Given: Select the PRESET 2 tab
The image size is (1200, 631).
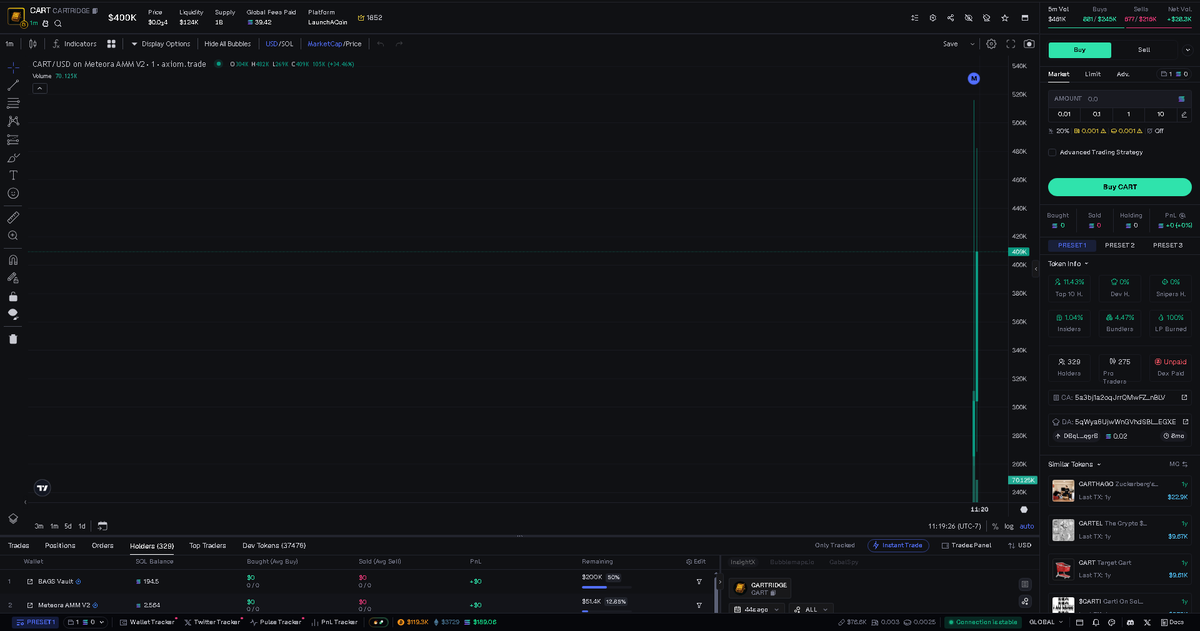Looking at the screenshot, I should (x=1119, y=245).
